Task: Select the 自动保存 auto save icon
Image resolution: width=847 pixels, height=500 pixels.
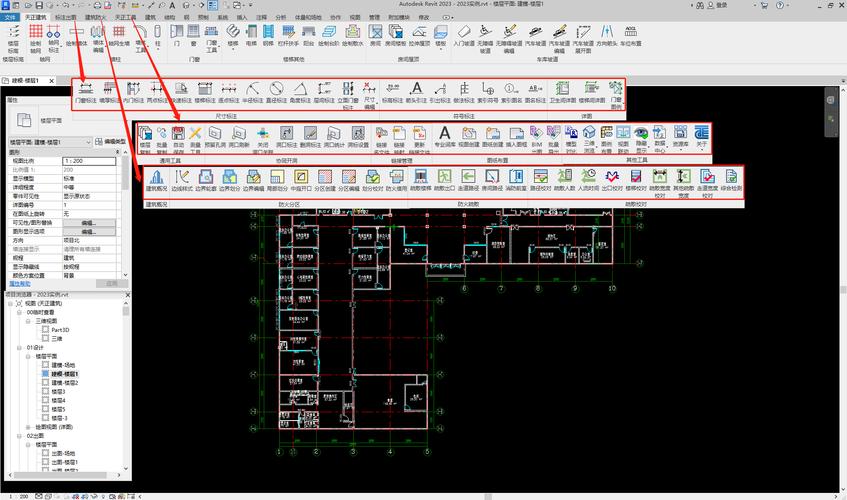Action: click(178, 135)
